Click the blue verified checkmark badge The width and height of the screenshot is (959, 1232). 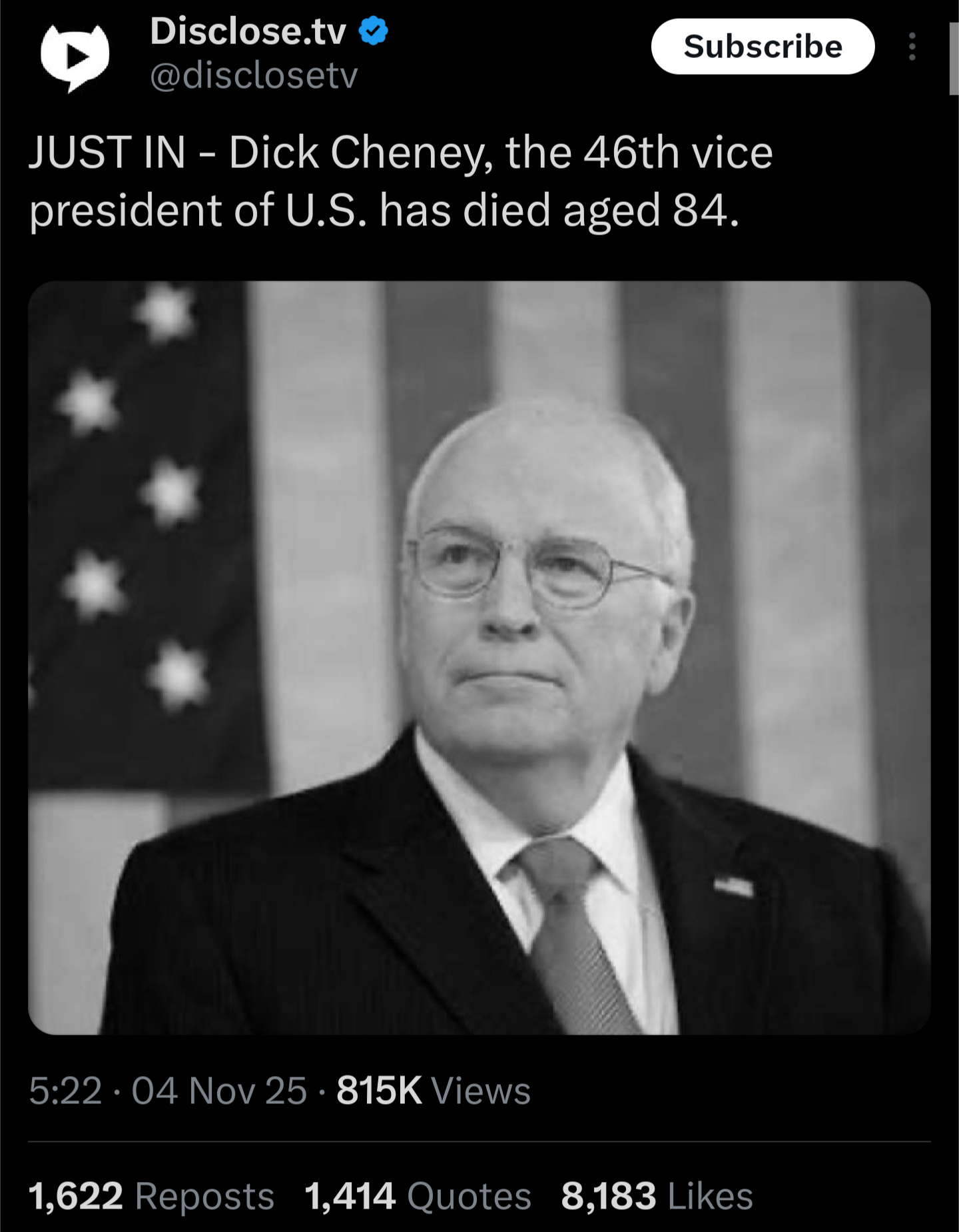click(x=374, y=31)
